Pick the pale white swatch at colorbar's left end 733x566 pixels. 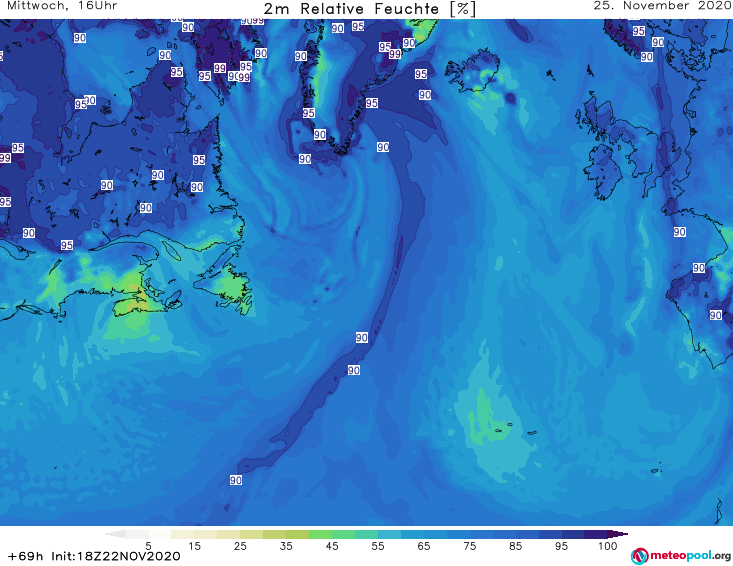point(115,534)
